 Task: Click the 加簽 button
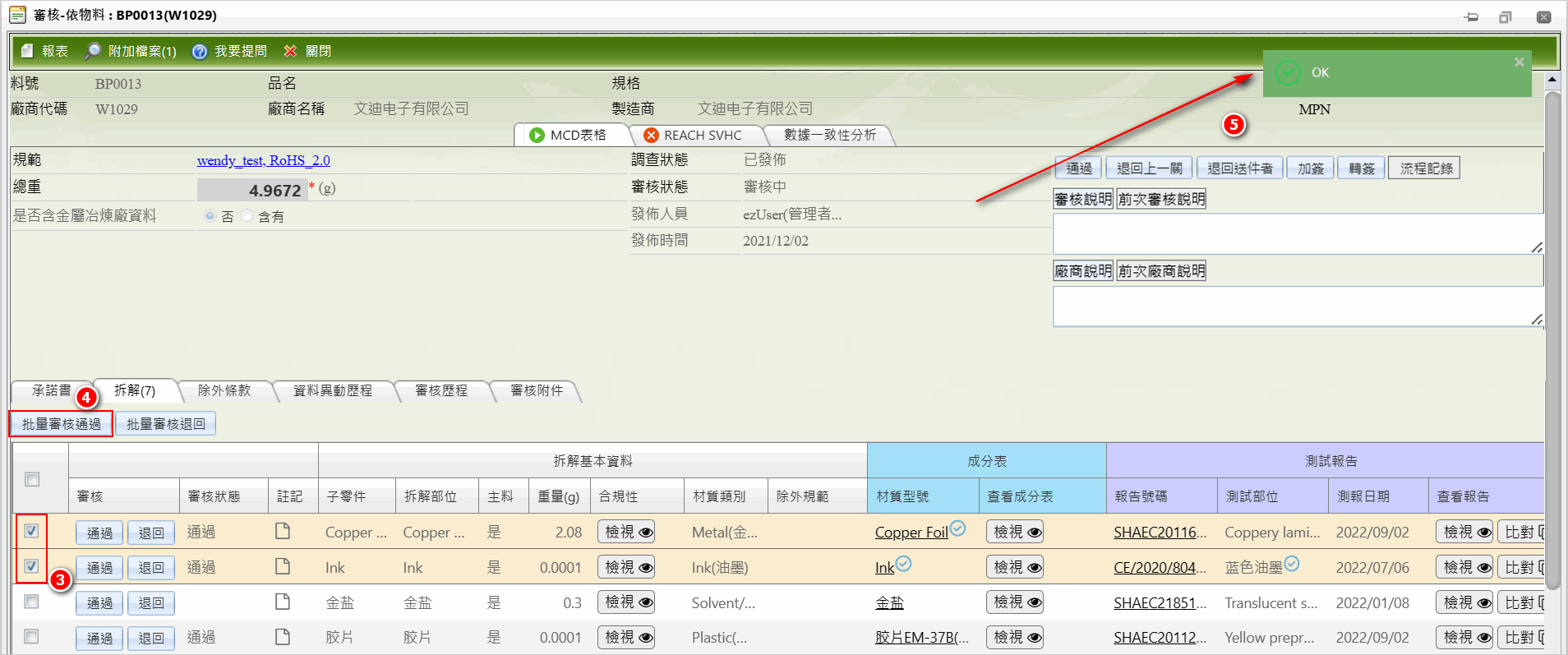coord(1310,168)
